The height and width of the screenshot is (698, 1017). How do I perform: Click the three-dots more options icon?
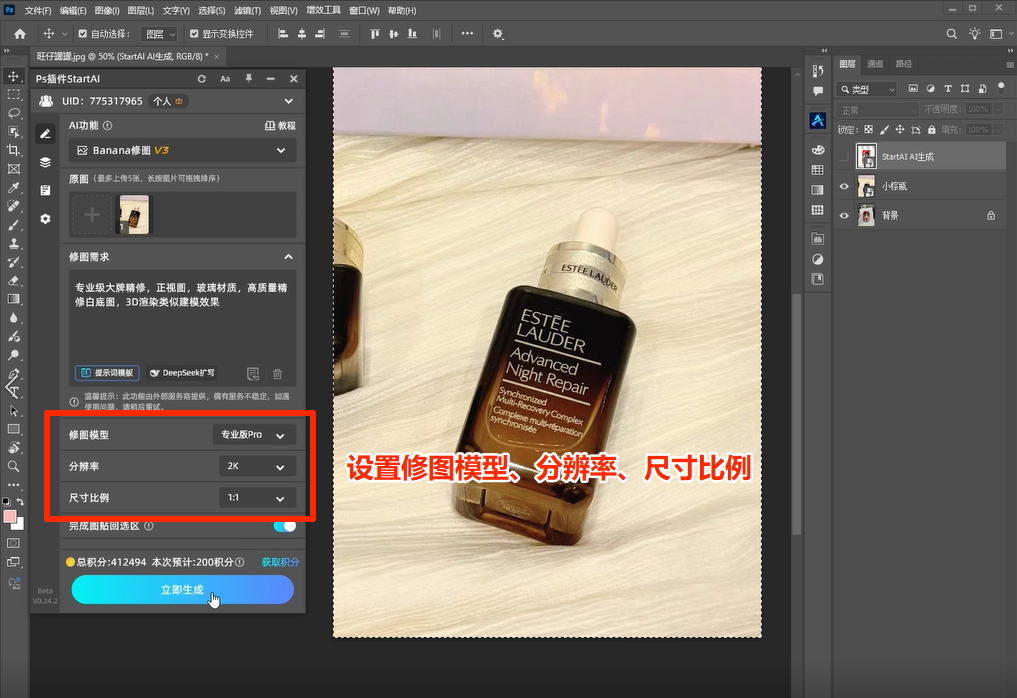tap(467, 34)
